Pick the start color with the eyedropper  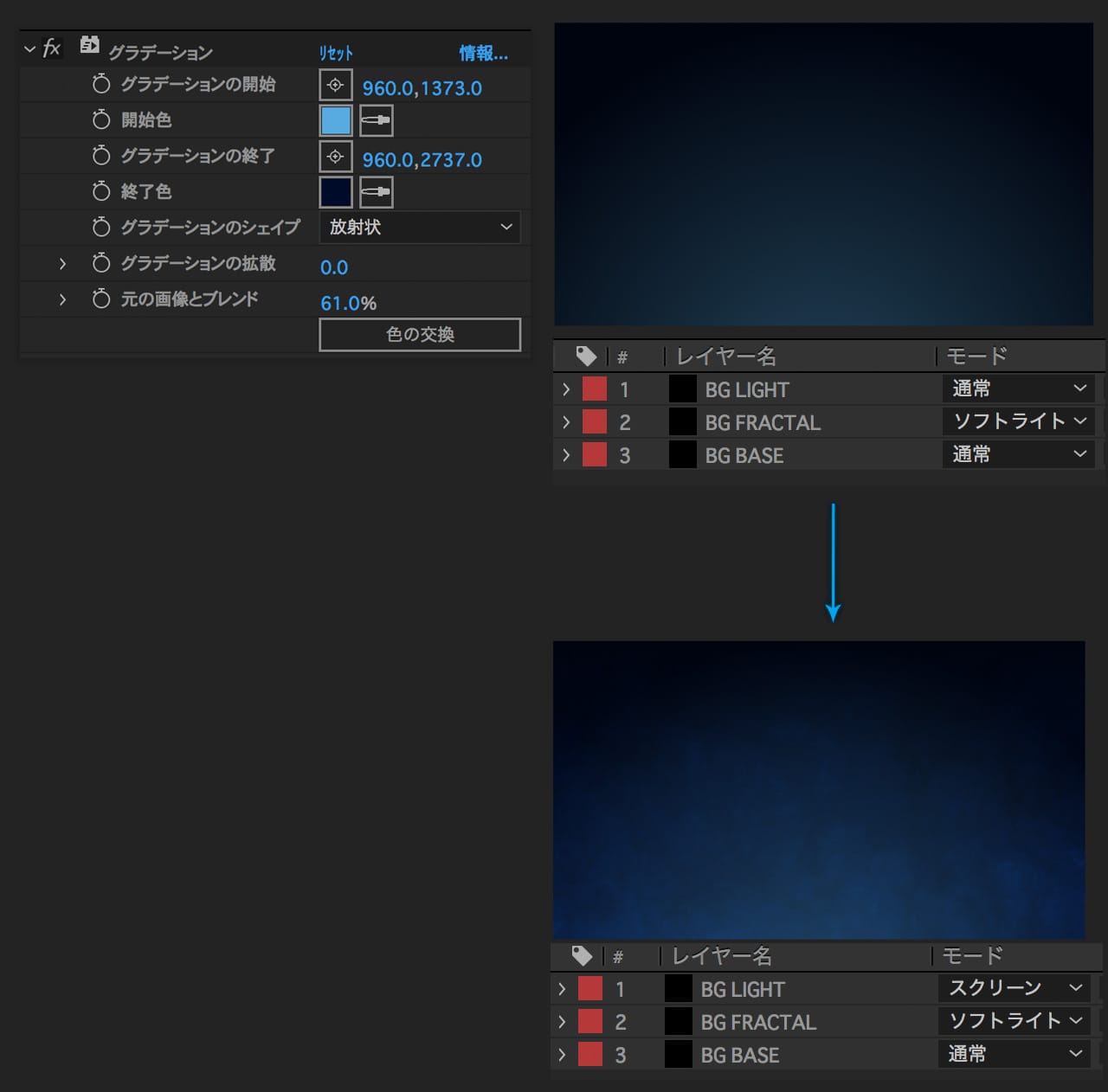pyautogui.click(x=377, y=120)
